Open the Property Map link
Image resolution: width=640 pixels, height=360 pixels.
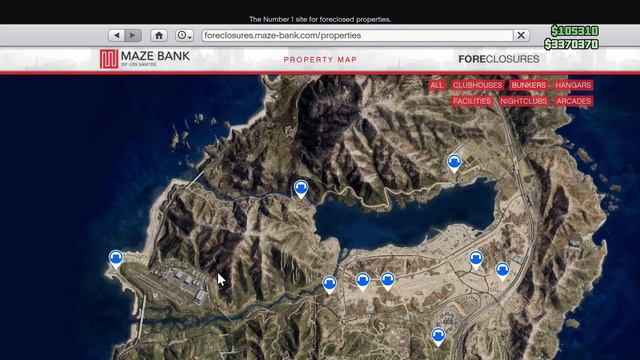[320, 60]
